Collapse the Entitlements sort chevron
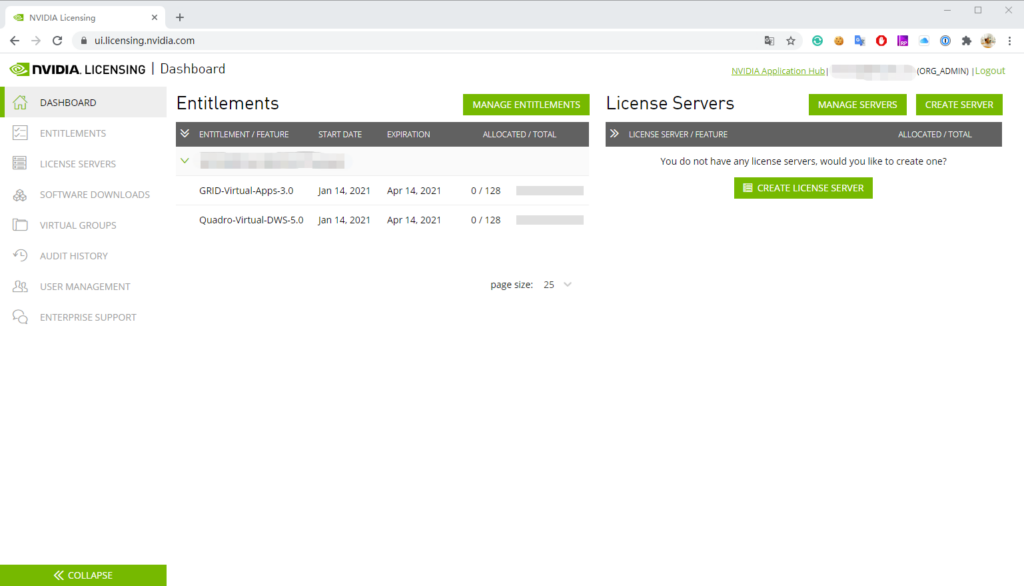The width and height of the screenshot is (1024, 586). pos(185,134)
